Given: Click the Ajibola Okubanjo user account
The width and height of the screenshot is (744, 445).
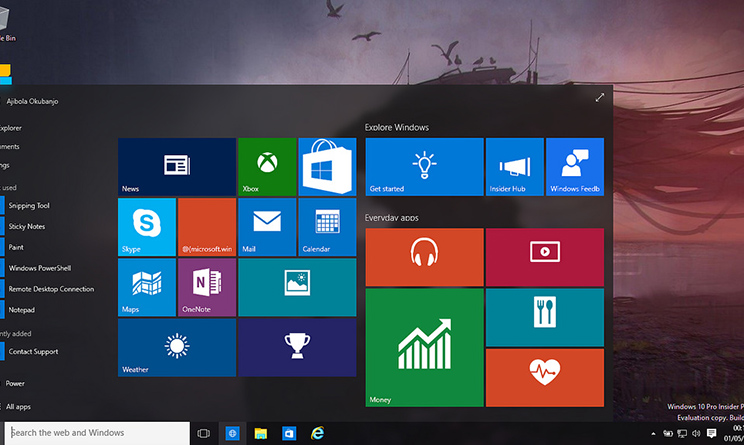Looking at the screenshot, I should point(31,101).
